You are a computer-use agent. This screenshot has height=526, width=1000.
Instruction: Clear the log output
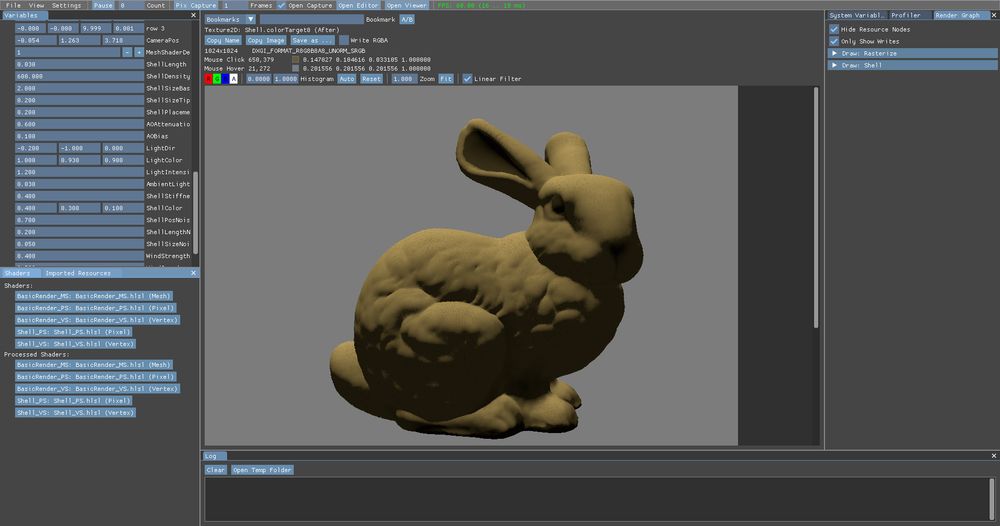click(x=216, y=470)
